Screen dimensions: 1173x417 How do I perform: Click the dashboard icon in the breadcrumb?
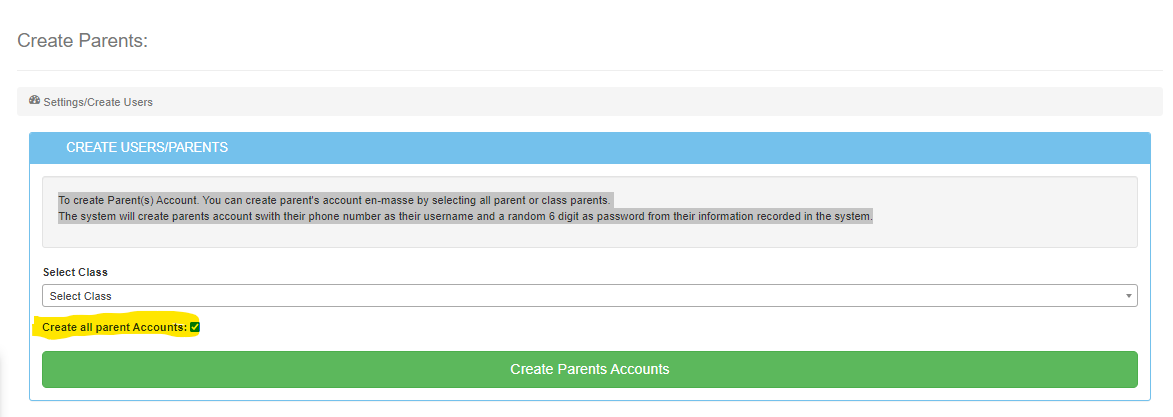35,101
